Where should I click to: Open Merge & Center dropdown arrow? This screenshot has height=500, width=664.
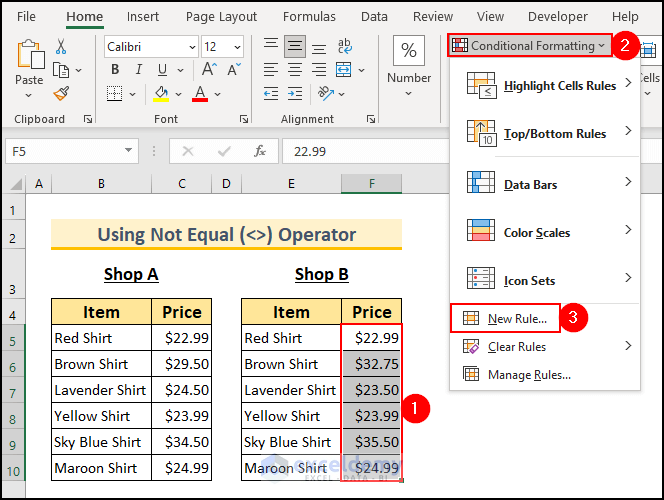coord(361,70)
